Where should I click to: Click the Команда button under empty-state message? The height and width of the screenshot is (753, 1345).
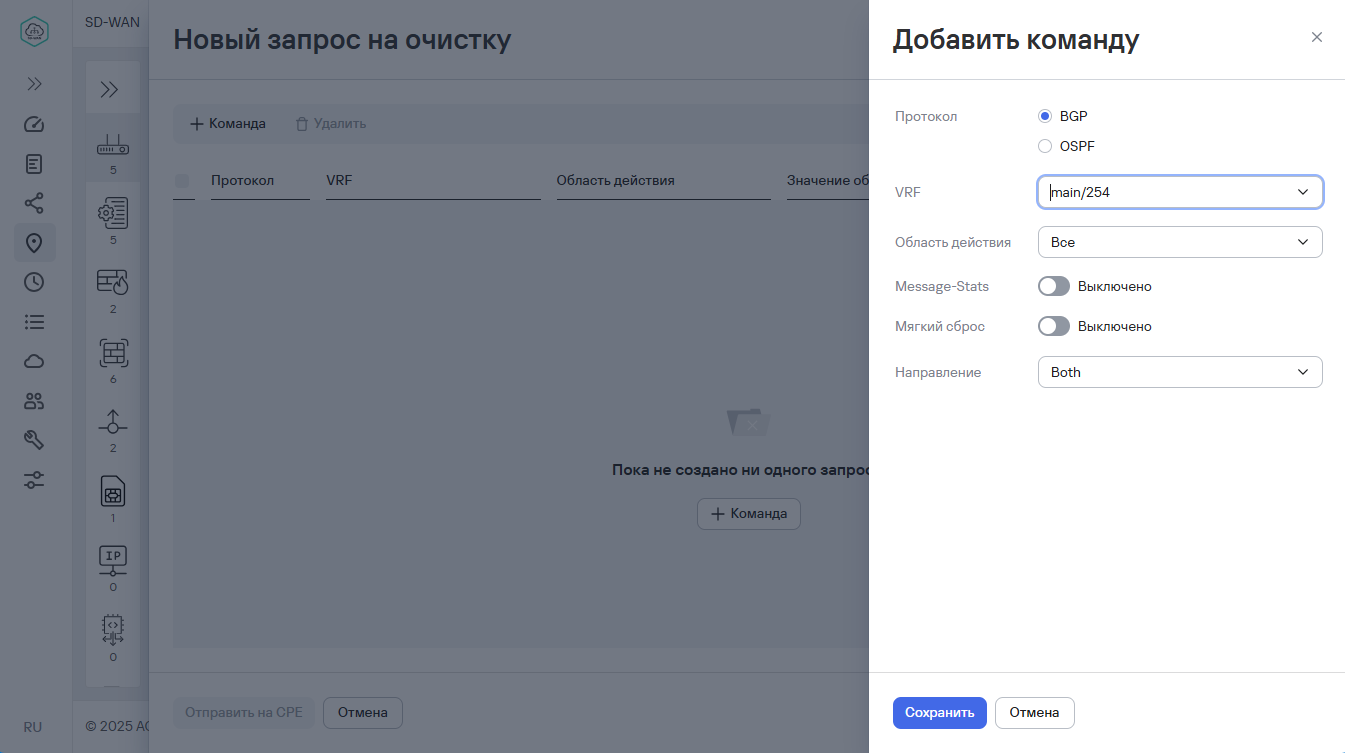pyautogui.click(x=749, y=514)
